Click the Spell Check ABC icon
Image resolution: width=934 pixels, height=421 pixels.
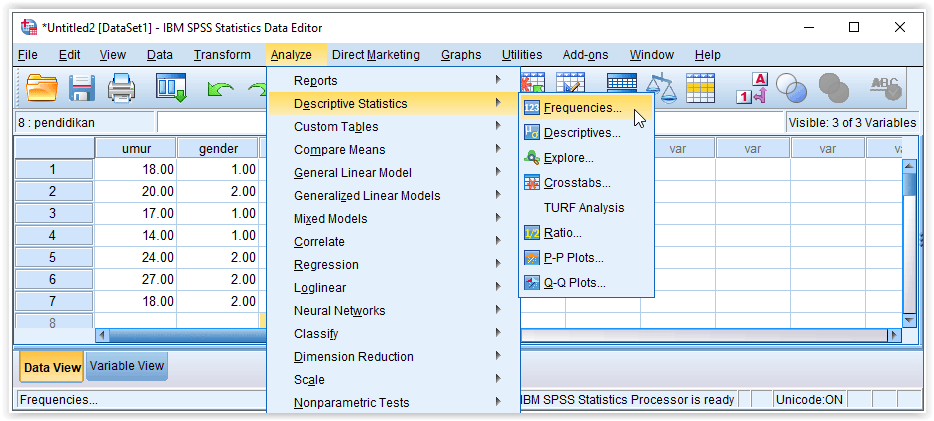coord(886,88)
